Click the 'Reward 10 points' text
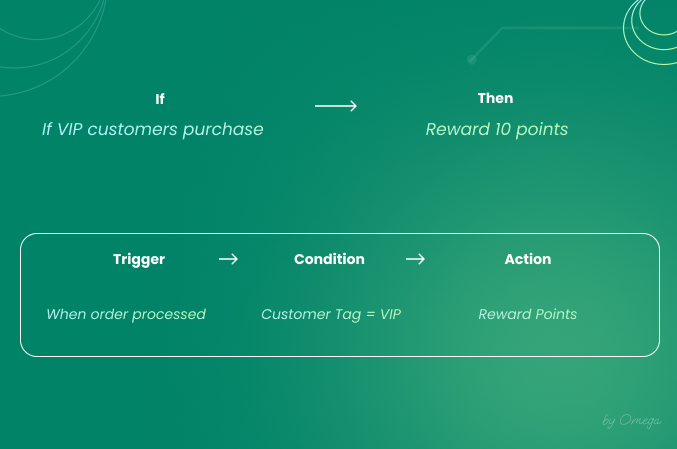Screen dimensions: 677x449 pos(497,130)
